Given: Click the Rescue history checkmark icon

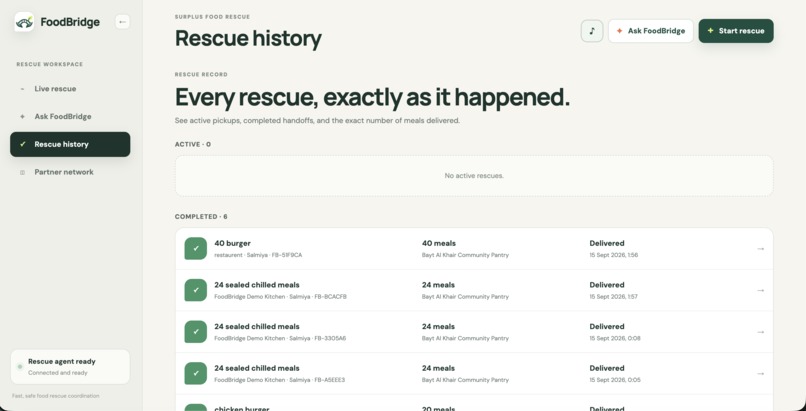Looking at the screenshot, I should 22,144.
